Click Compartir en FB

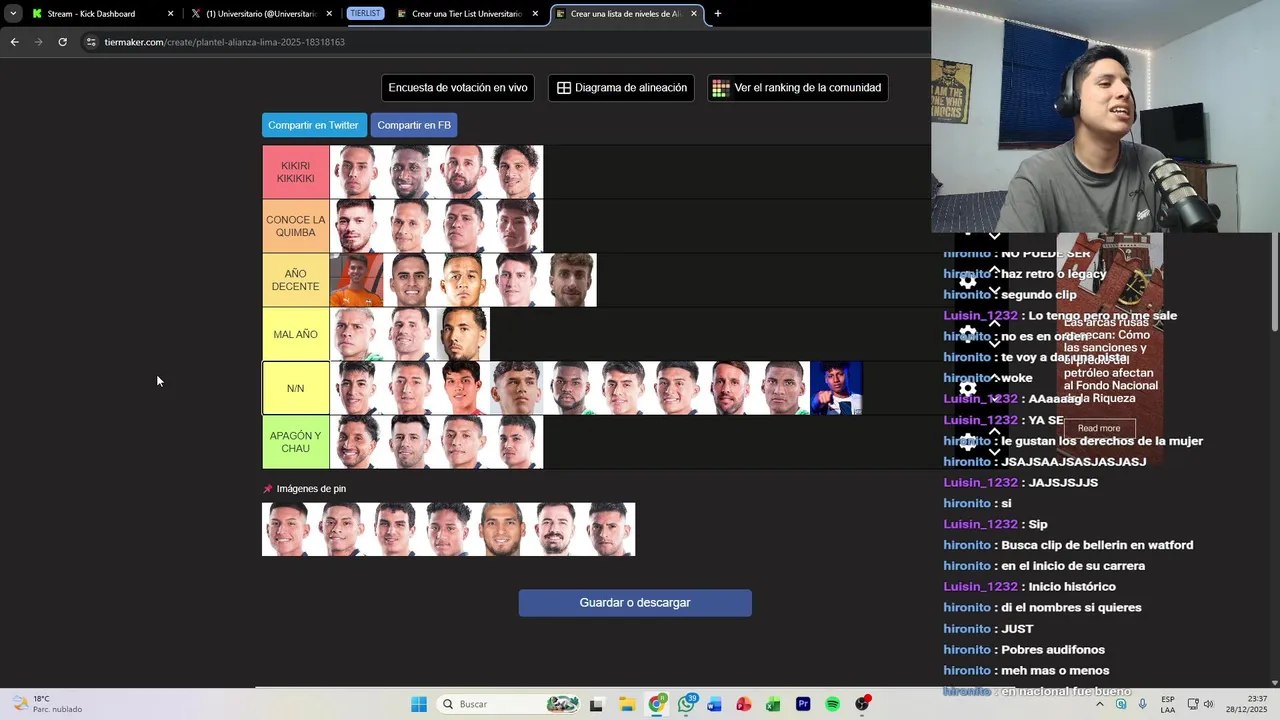[414, 125]
